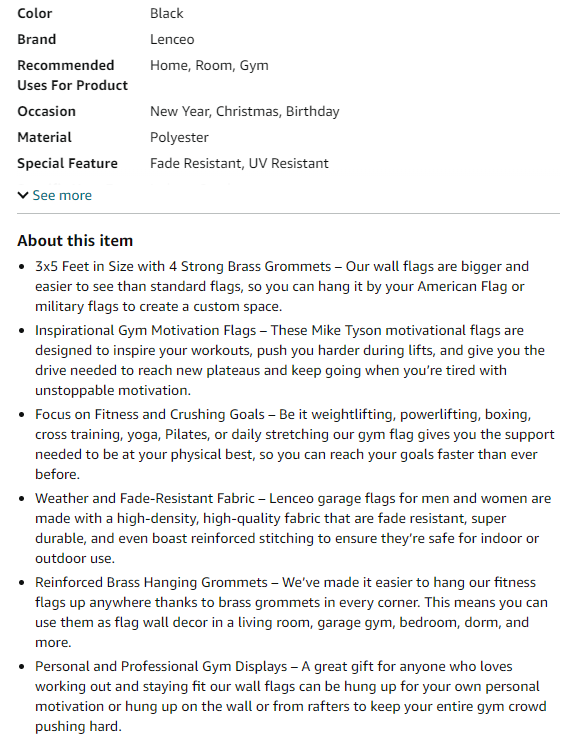The width and height of the screenshot is (569, 754).
Task: Click Reinforced Brass Hanging Grommets bullet
Action: pos(291,612)
